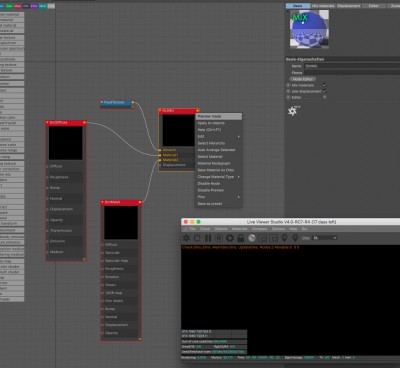Click the Live Viewer settings cog icon
This screenshot has height=368, width=400.
coord(230,238)
